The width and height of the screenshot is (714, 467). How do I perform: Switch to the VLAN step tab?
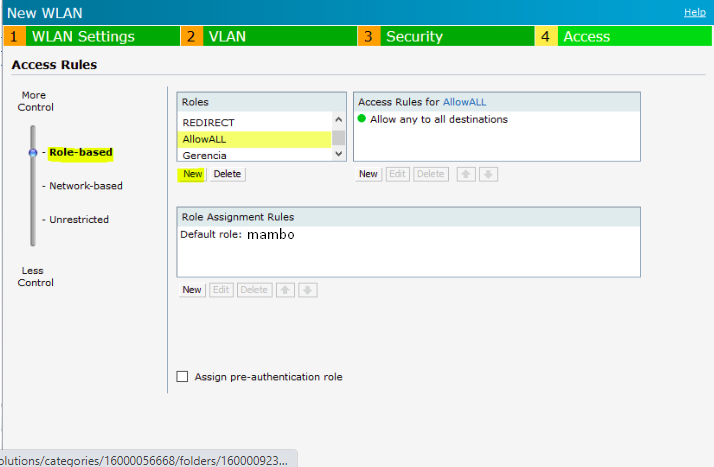227,36
